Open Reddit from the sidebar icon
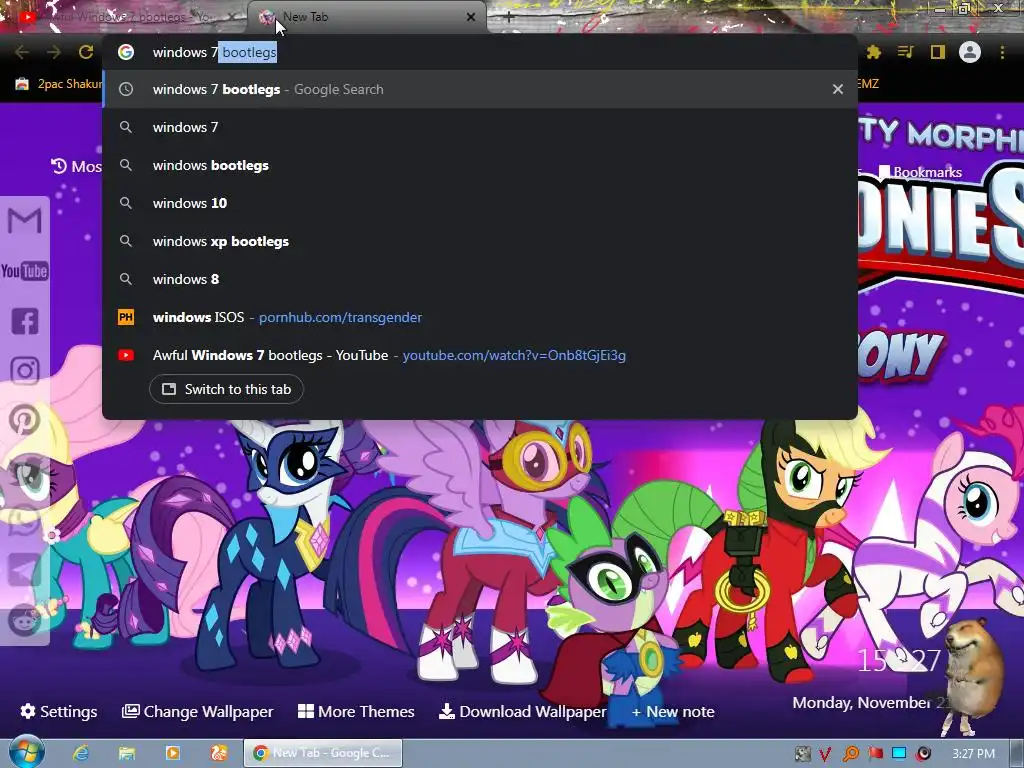Viewport: 1024px width, 768px height. click(x=25, y=620)
